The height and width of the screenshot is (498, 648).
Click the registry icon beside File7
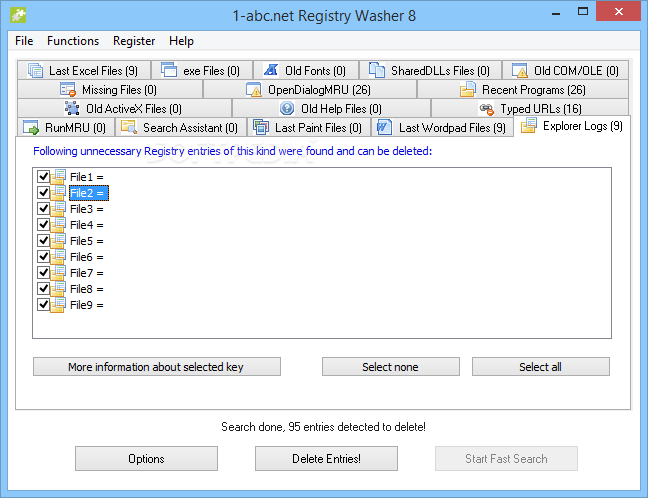tap(58, 273)
